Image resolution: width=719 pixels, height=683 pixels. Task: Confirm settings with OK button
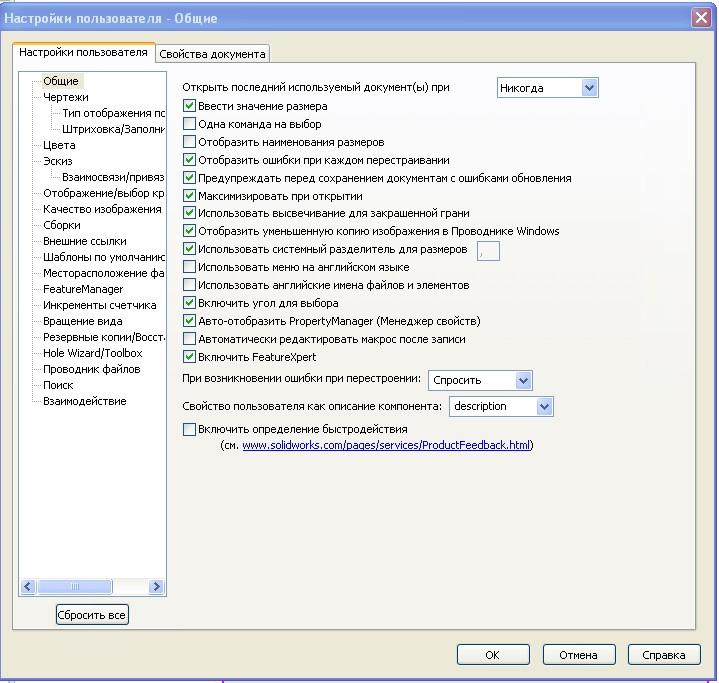click(x=493, y=655)
